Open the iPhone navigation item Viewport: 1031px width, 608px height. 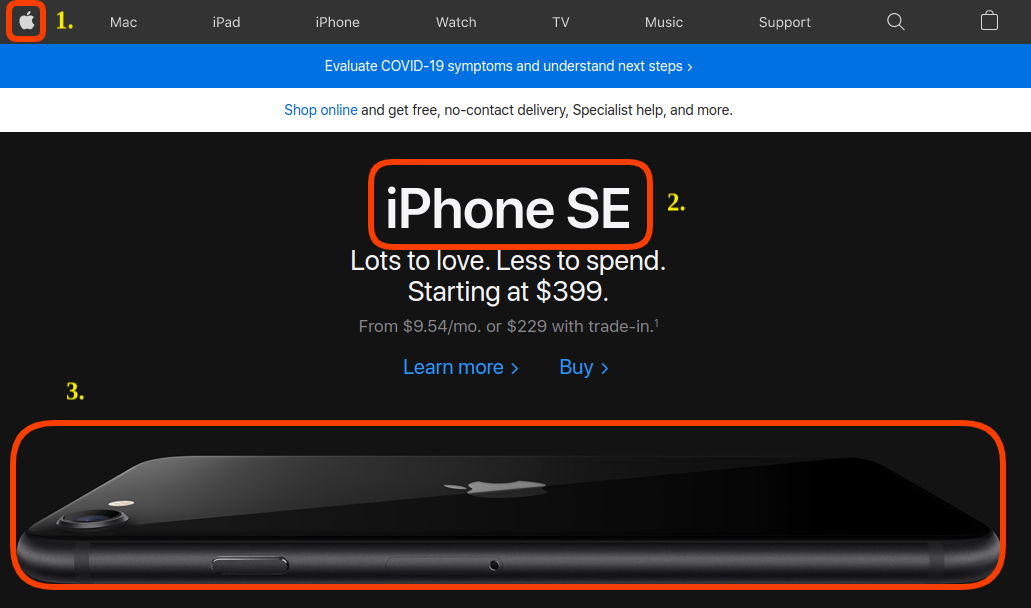[x=337, y=22]
